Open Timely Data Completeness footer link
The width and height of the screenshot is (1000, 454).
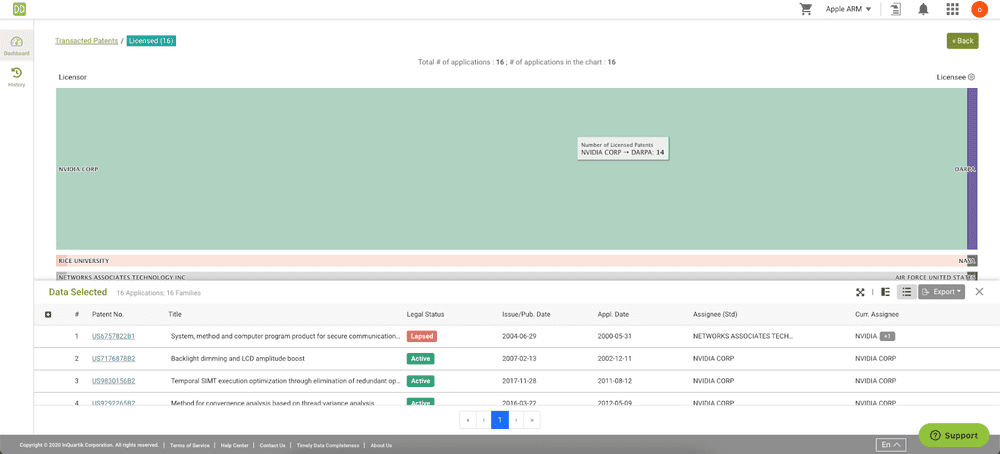pos(328,445)
